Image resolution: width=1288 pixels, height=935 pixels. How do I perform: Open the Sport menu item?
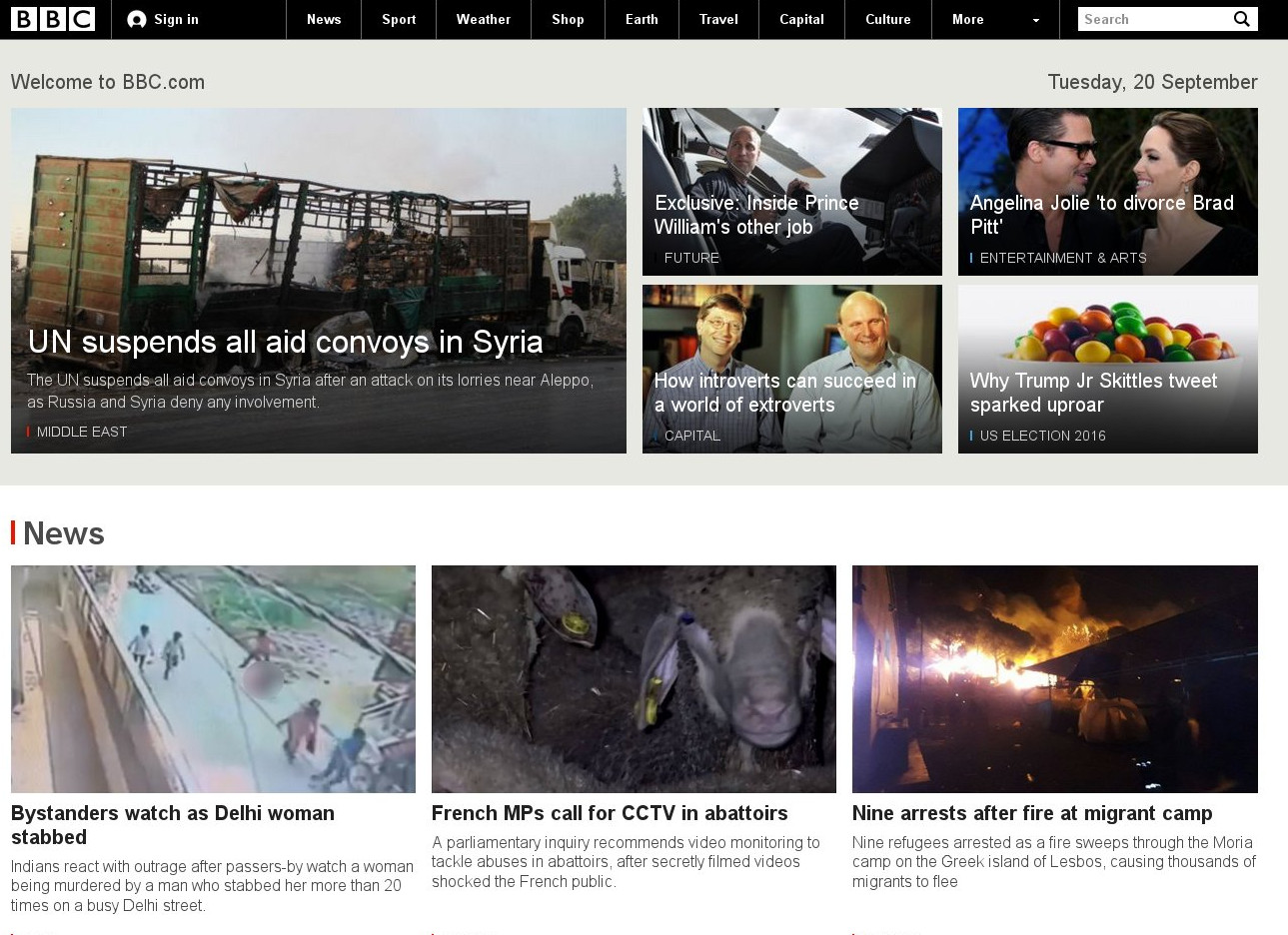click(399, 20)
